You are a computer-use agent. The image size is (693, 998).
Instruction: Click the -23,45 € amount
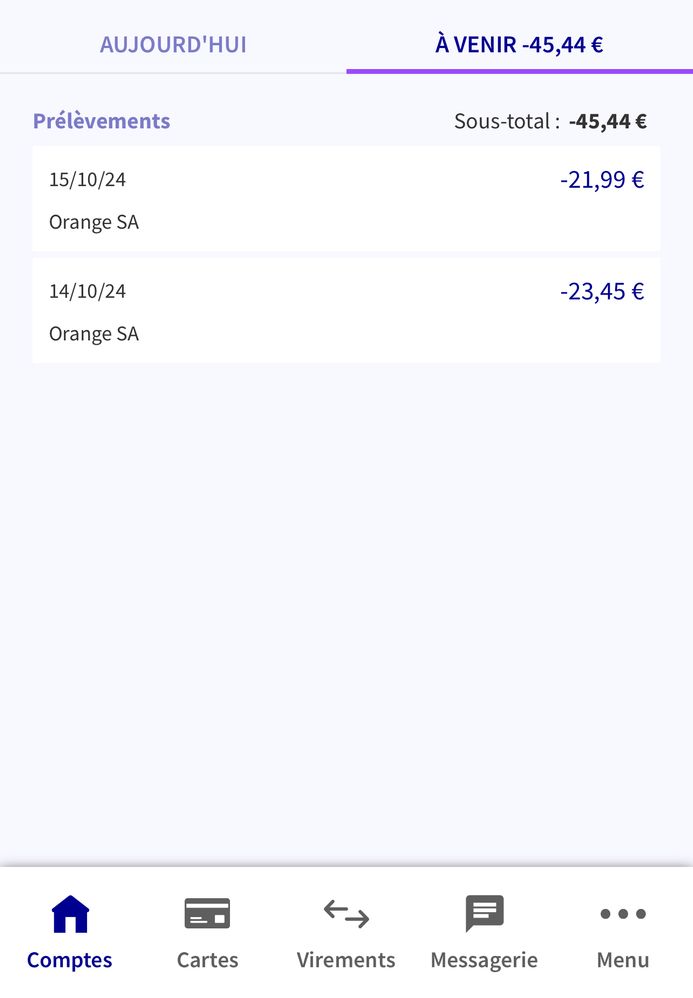(602, 292)
